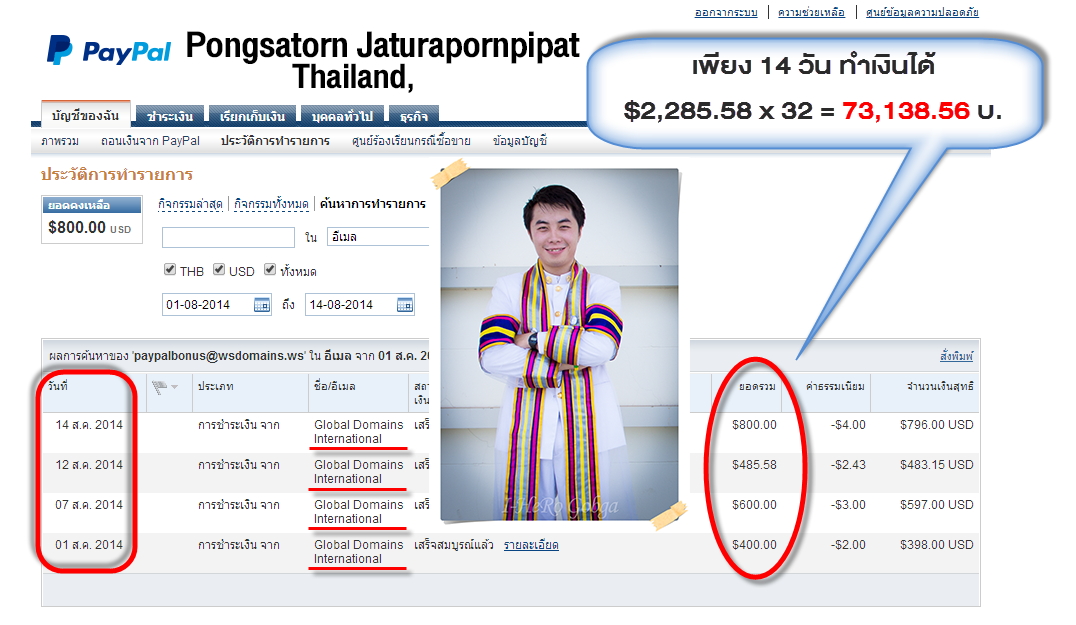Click the $485.58 gross amount cell
This screenshot has height=625, width=1076.
pyautogui.click(x=754, y=465)
